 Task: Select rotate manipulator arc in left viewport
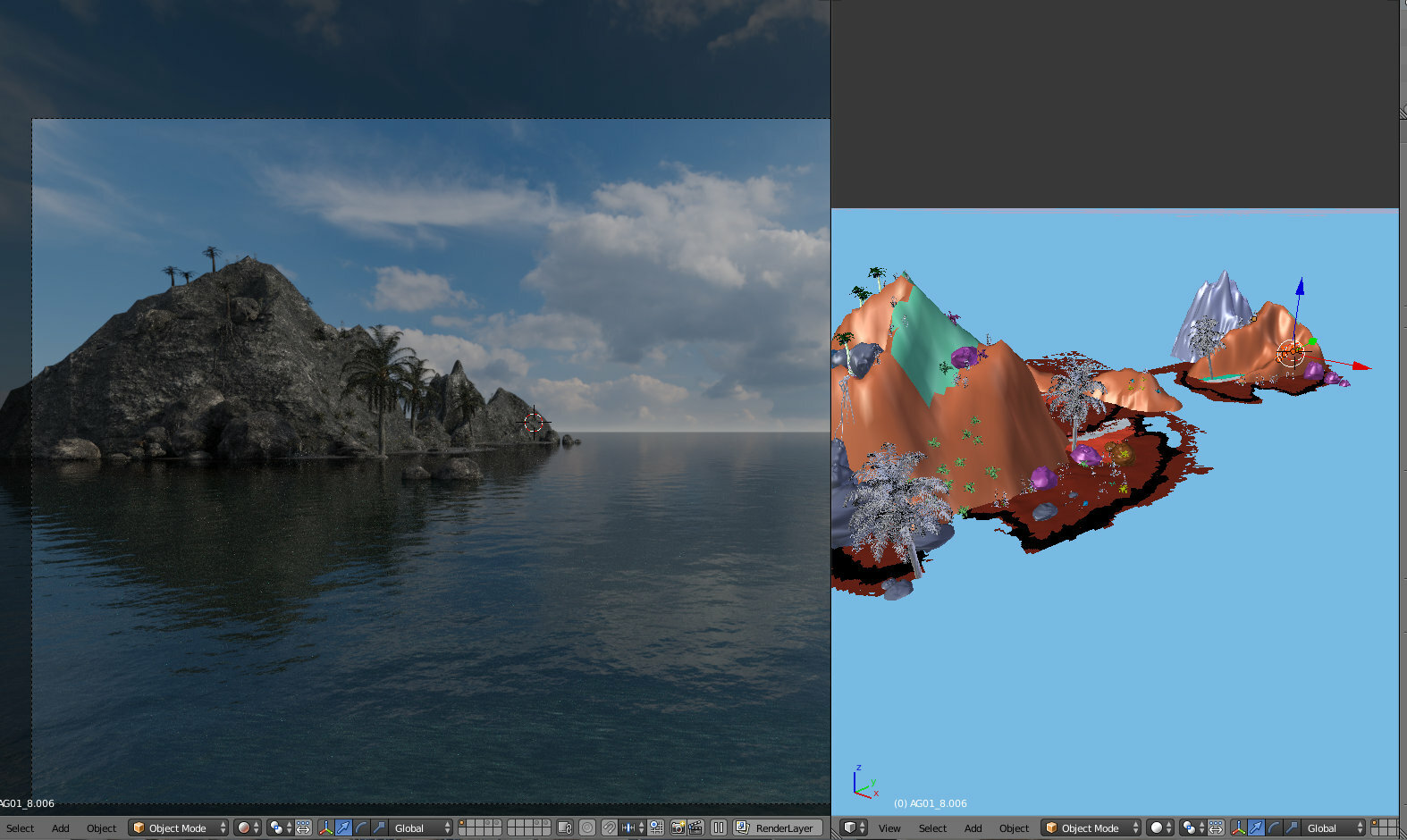coord(361,828)
